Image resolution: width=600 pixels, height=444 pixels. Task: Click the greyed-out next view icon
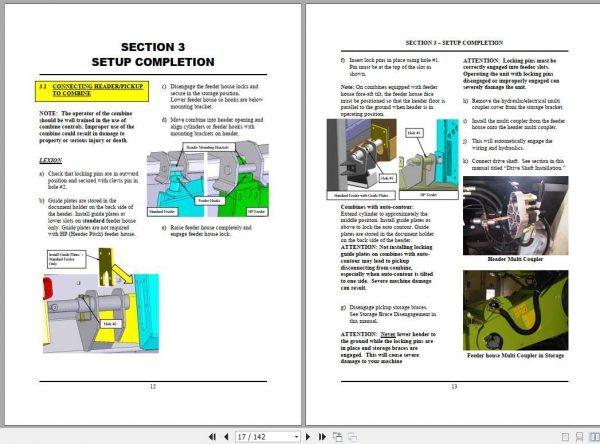(352, 437)
